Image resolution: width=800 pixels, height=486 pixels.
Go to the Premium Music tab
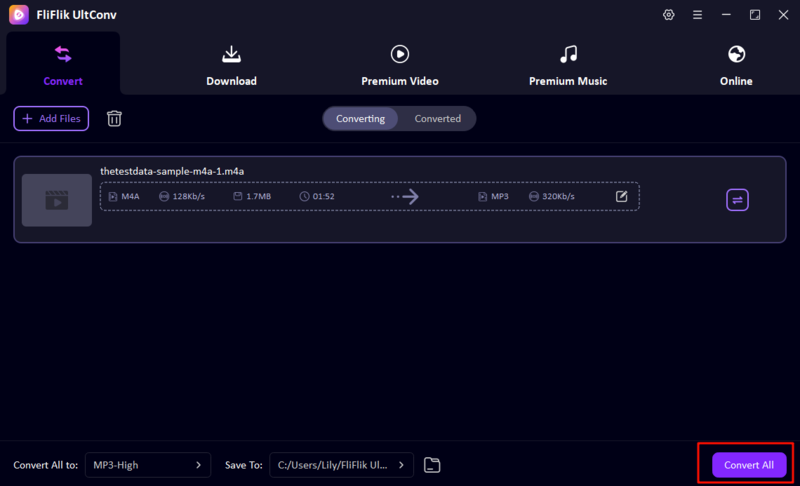(x=567, y=64)
